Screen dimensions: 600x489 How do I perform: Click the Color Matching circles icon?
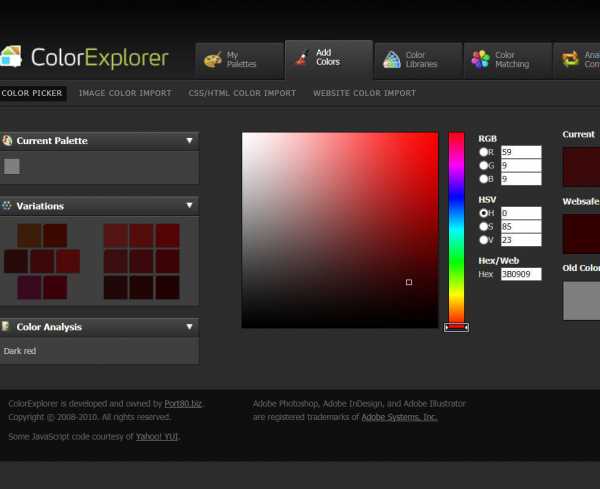pyautogui.click(x=481, y=59)
